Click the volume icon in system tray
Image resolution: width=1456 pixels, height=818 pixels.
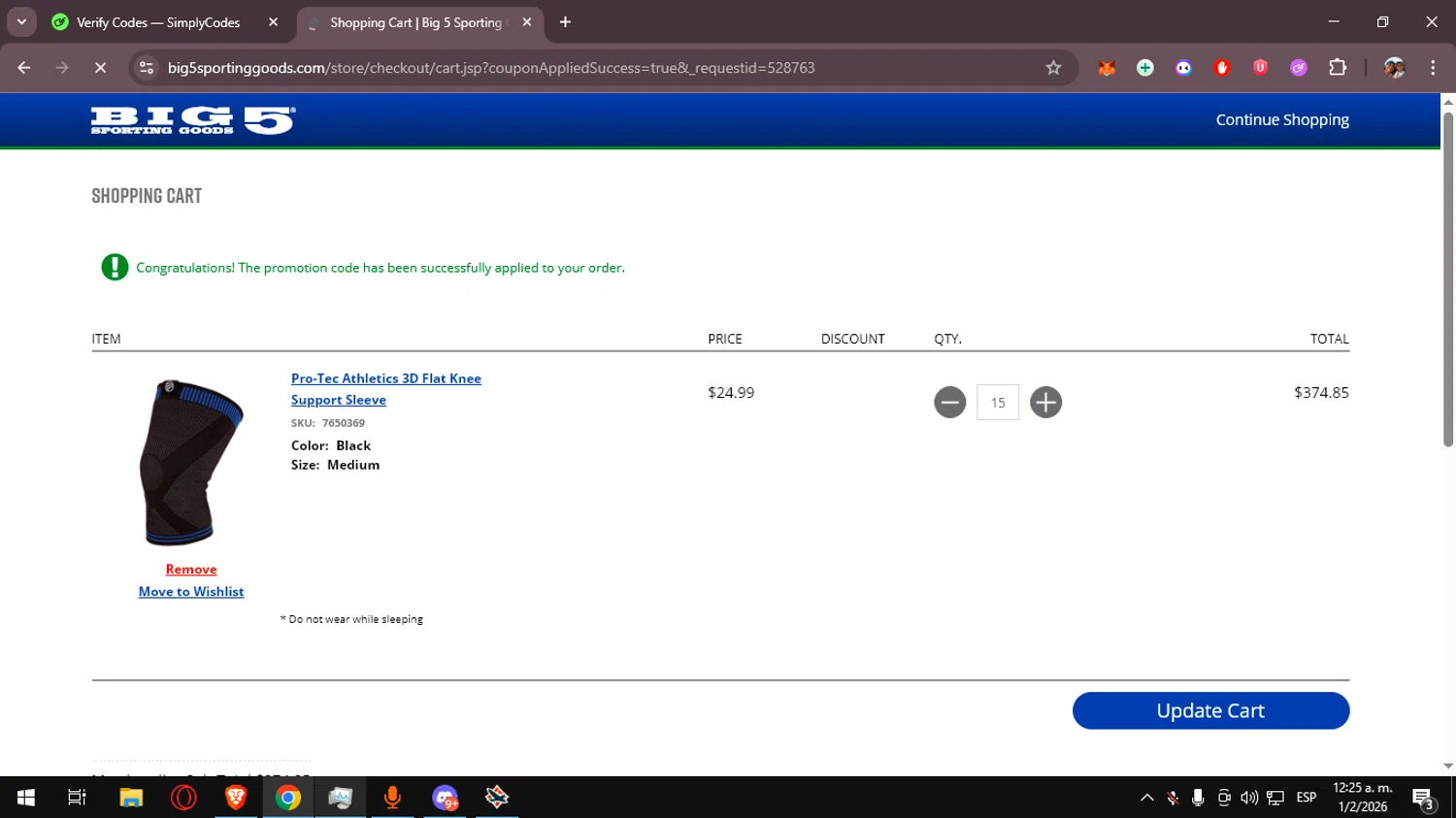(1249, 798)
